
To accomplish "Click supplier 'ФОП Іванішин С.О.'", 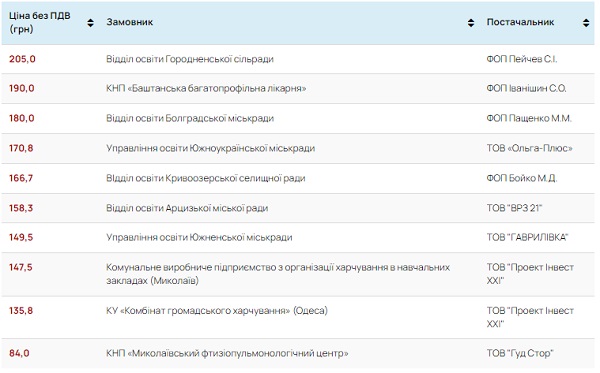I will pos(526,88).
